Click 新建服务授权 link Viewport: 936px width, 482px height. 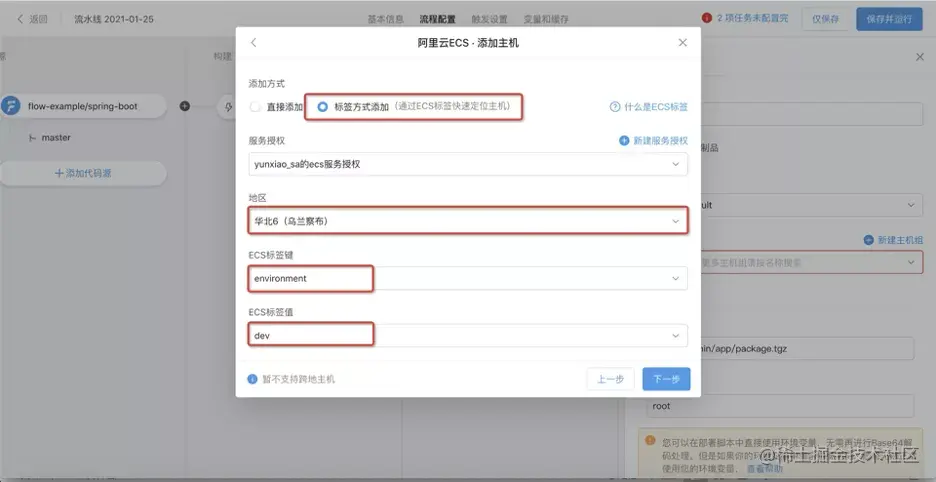click(x=660, y=141)
